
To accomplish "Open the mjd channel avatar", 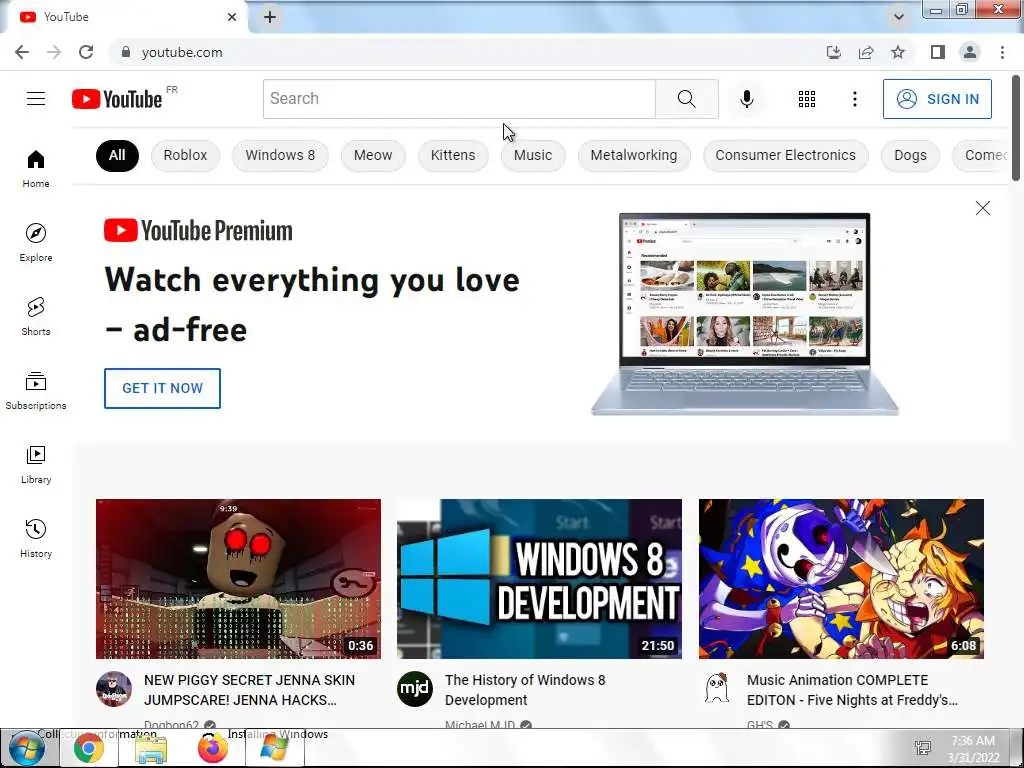I will point(415,688).
